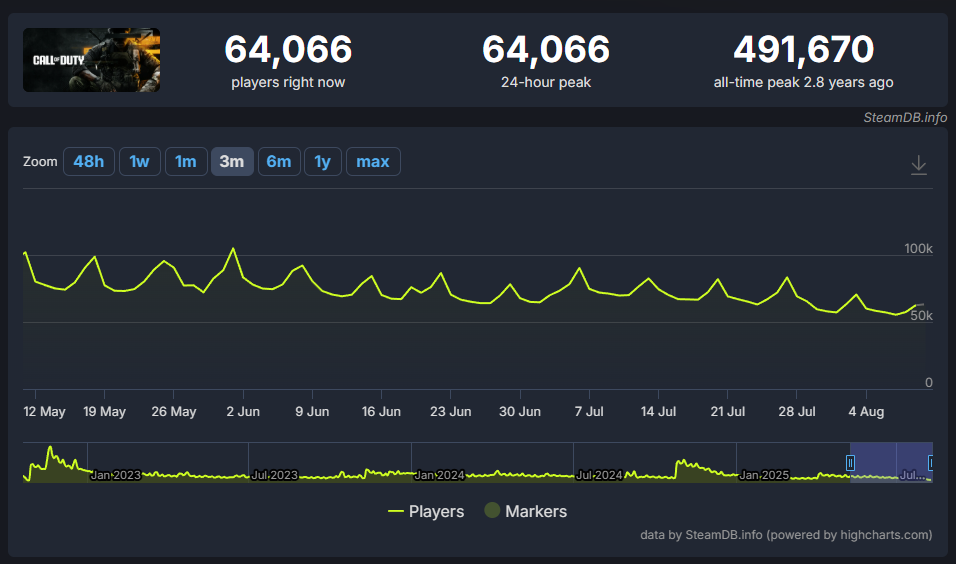Click the 26 May x-axis label

click(174, 412)
